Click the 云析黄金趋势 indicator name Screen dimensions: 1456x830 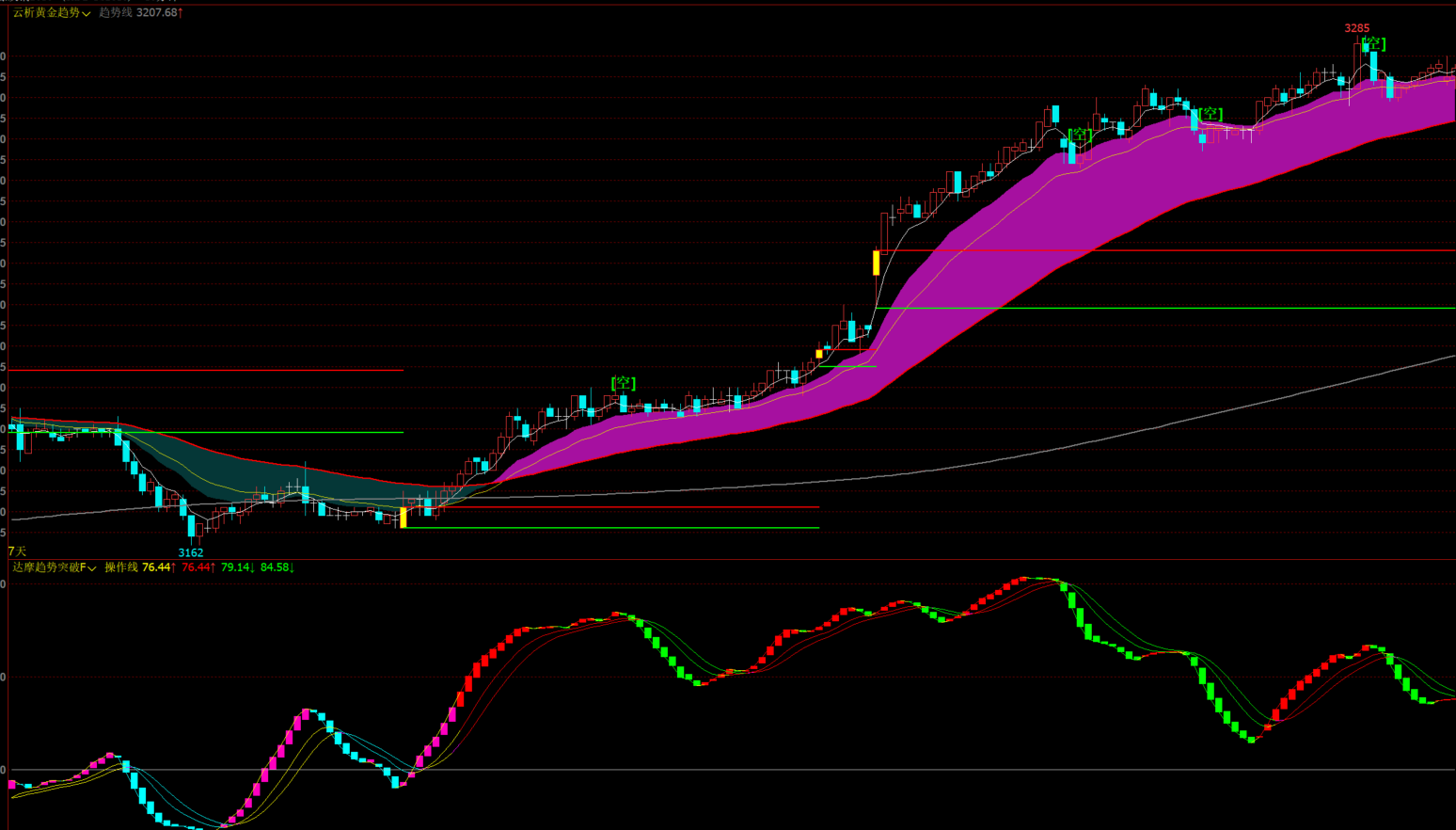pos(46,12)
